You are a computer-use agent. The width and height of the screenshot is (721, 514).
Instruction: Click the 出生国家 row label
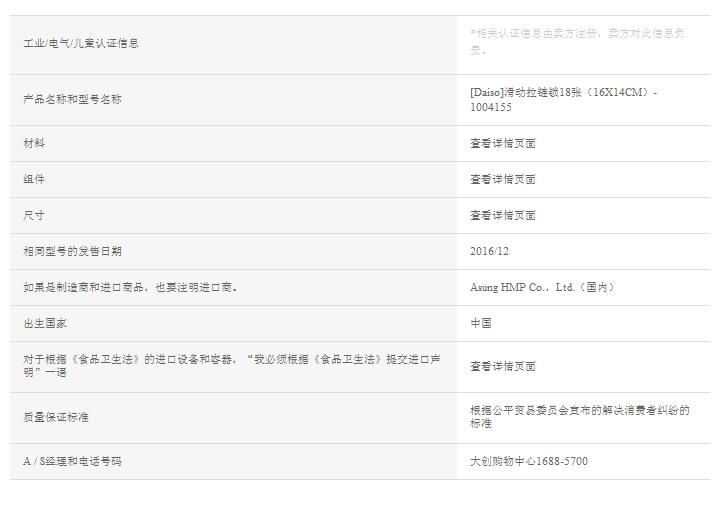click(x=45, y=323)
